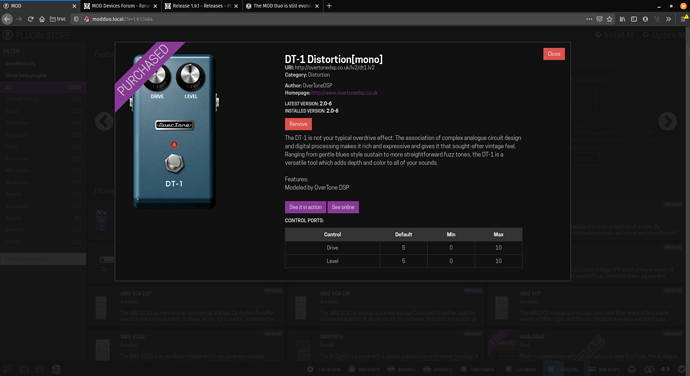Reload the page in the browser
This screenshot has height=376, width=690.
pyautogui.click(x=30, y=19)
